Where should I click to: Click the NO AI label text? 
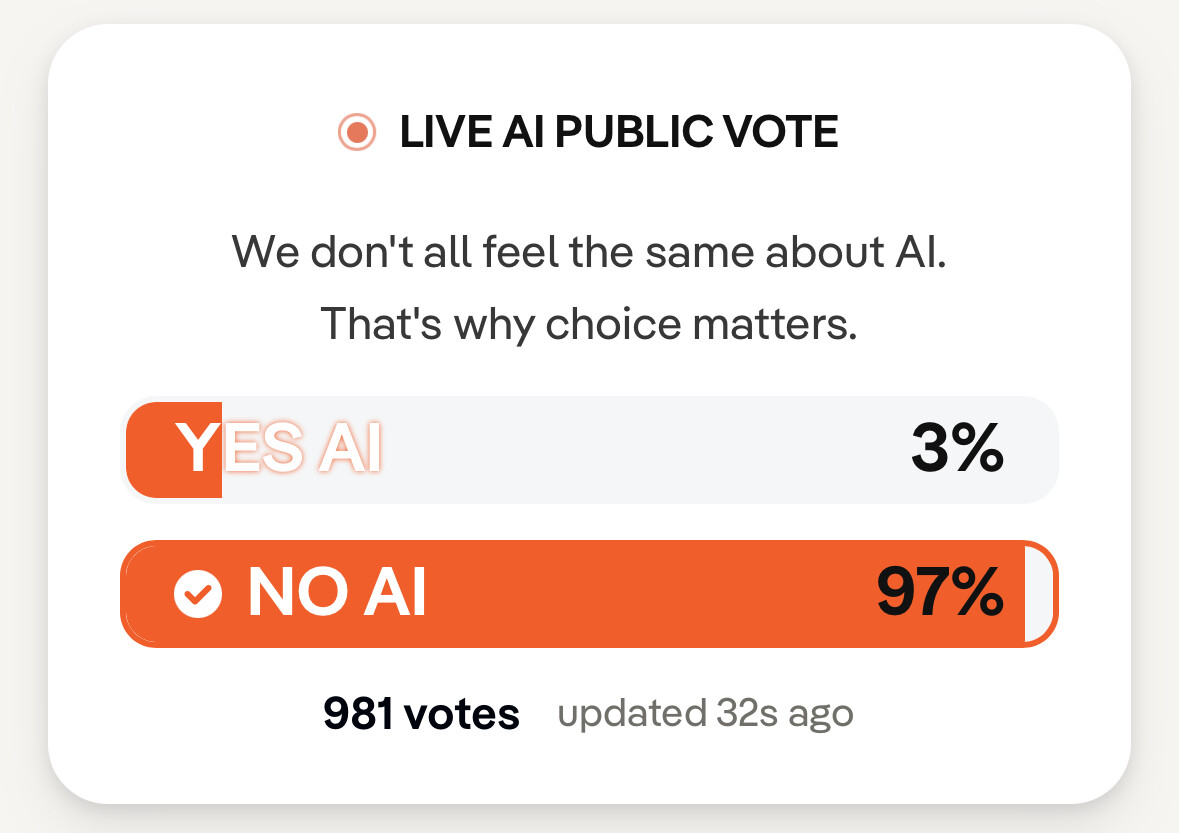tap(337, 594)
